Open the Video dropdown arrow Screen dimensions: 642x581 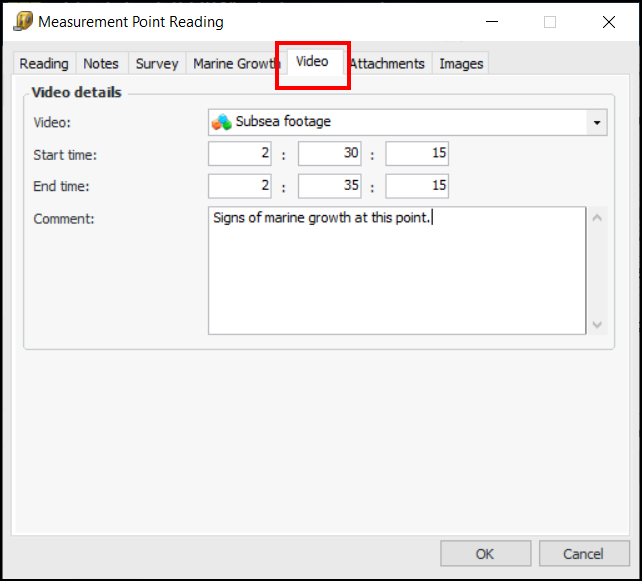click(x=597, y=122)
